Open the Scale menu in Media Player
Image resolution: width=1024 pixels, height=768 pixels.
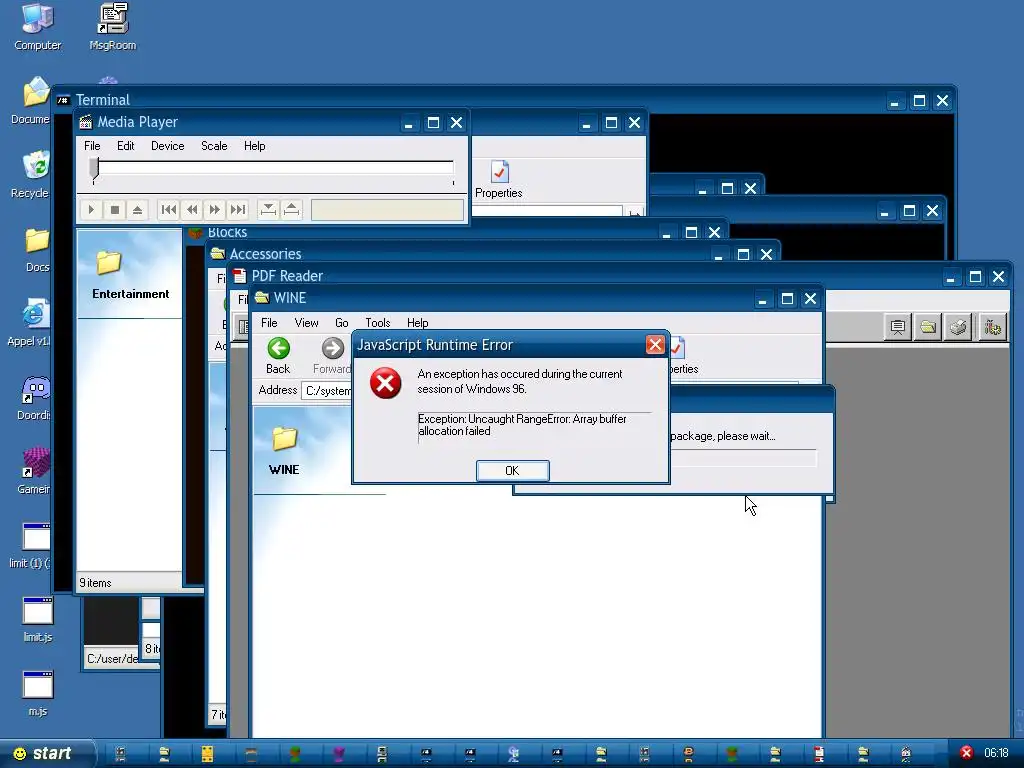point(214,146)
